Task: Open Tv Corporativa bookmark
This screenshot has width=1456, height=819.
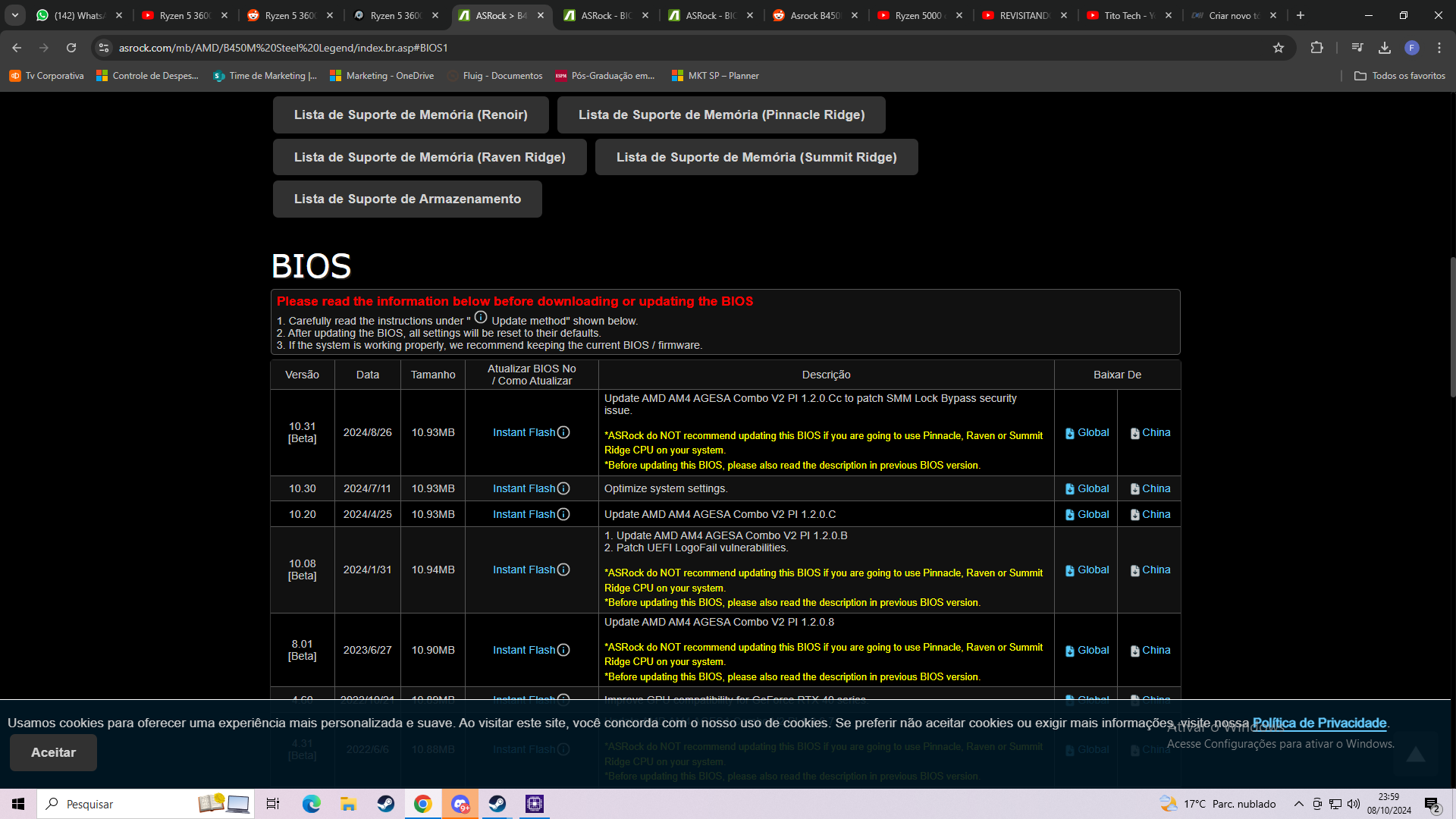Action: [46, 76]
